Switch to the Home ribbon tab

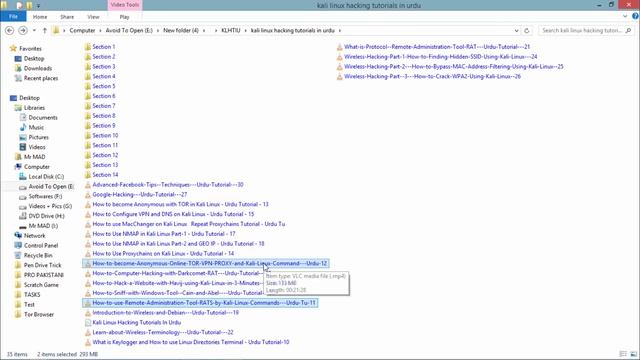(x=40, y=17)
